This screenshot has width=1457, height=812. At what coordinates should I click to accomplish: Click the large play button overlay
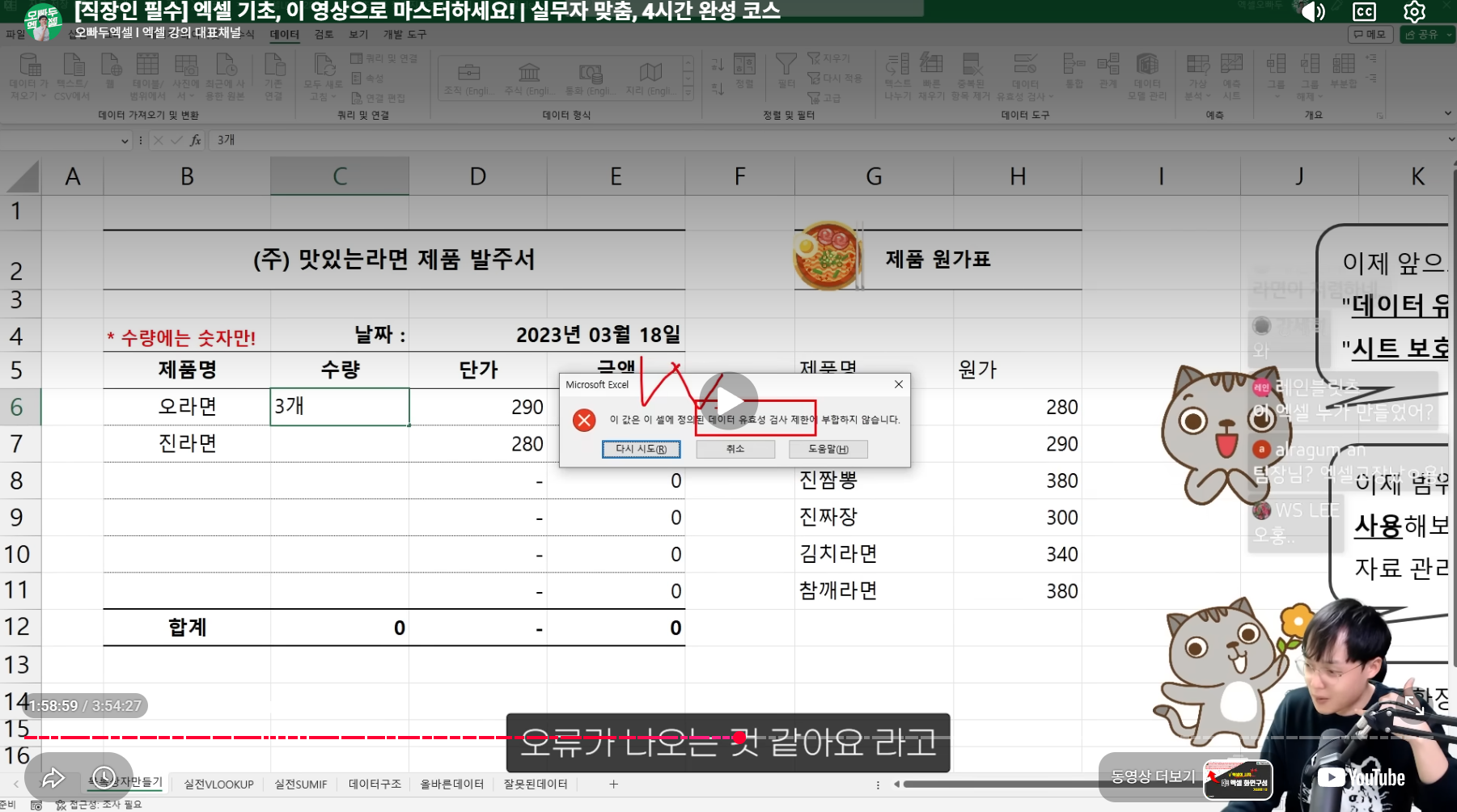(x=728, y=401)
